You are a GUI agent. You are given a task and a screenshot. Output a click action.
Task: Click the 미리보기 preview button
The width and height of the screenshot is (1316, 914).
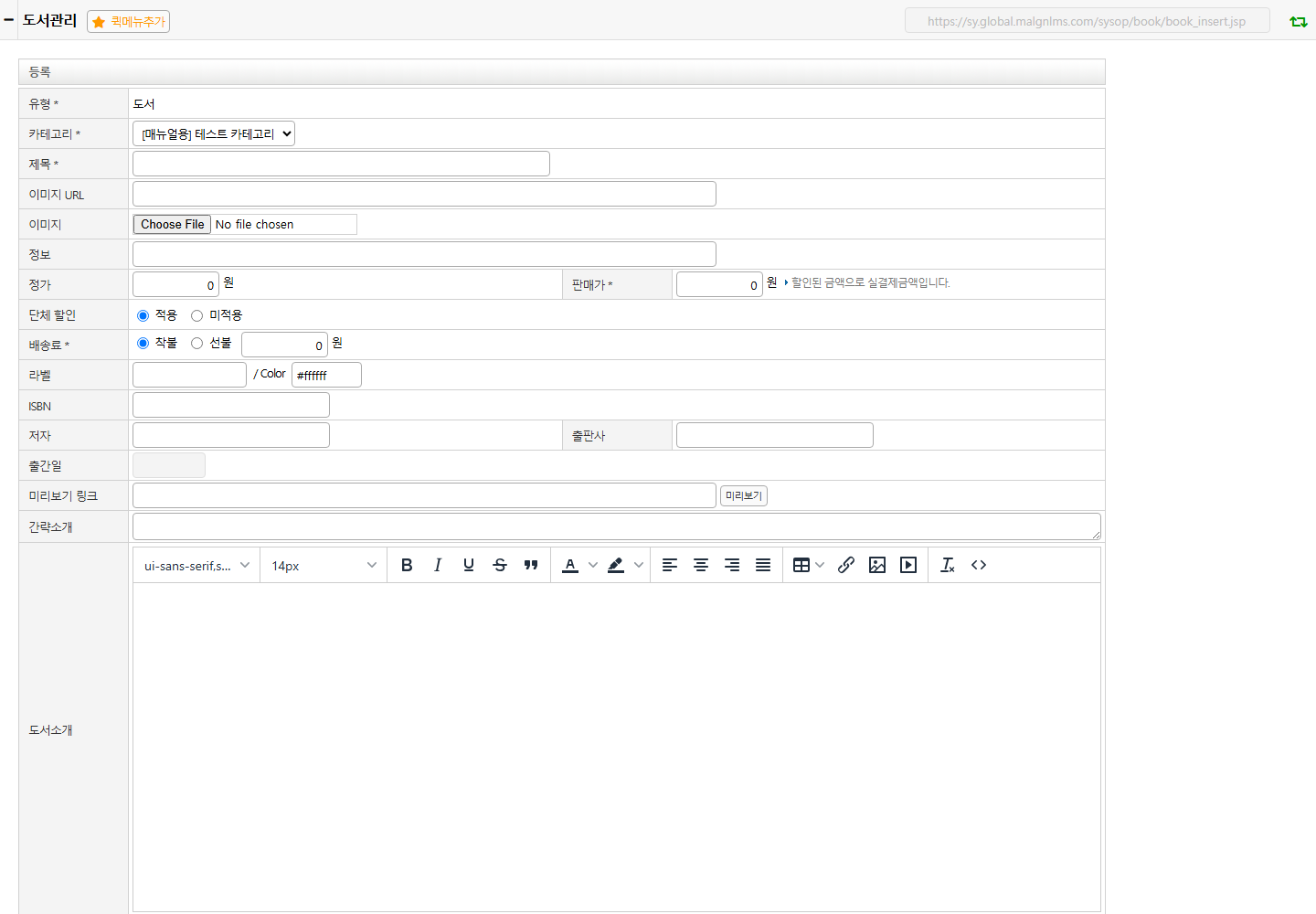(744, 495)
